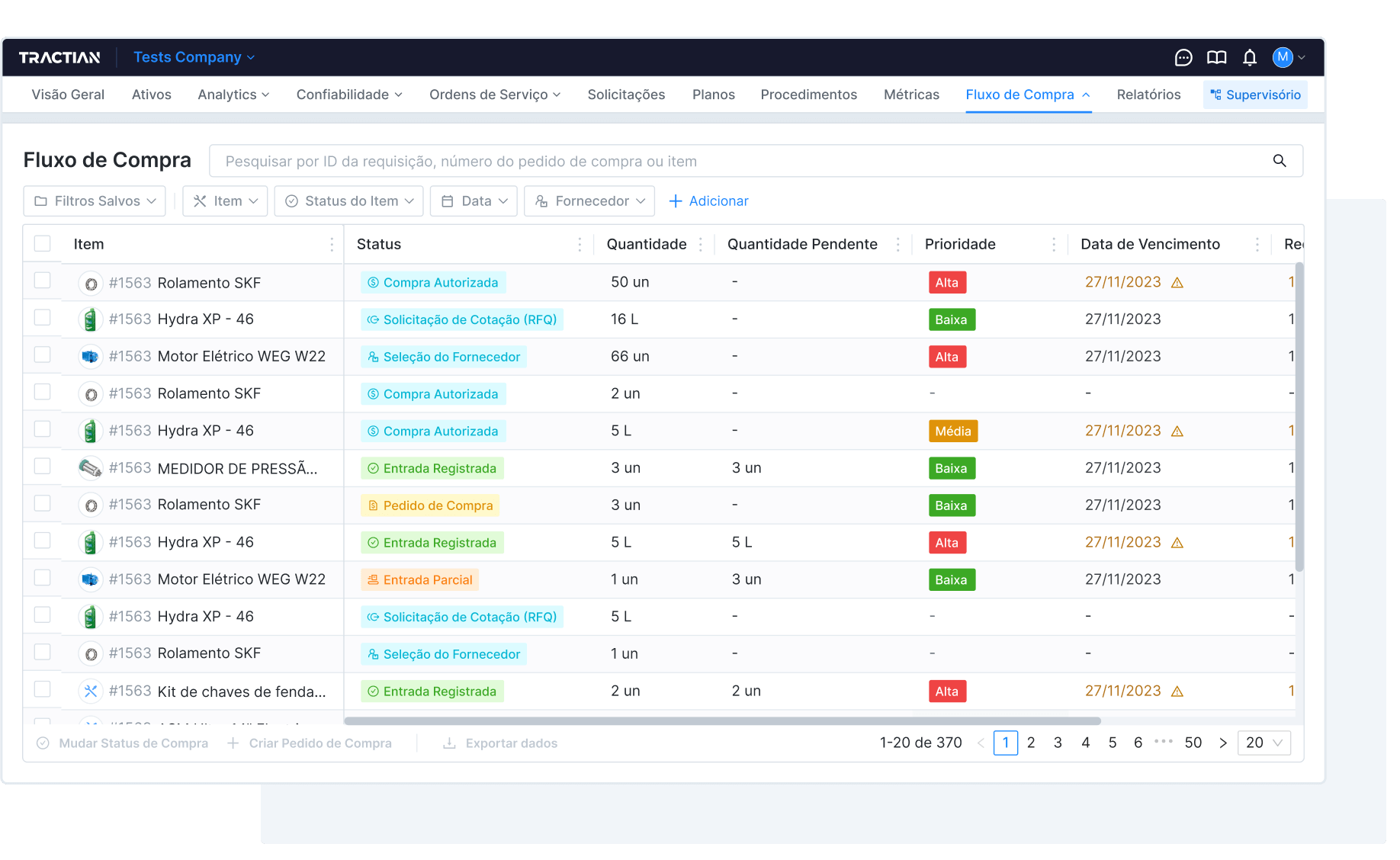Open the chat messages icon
The width and height of the screenshot is (1400, 860).
point(1183,58)
